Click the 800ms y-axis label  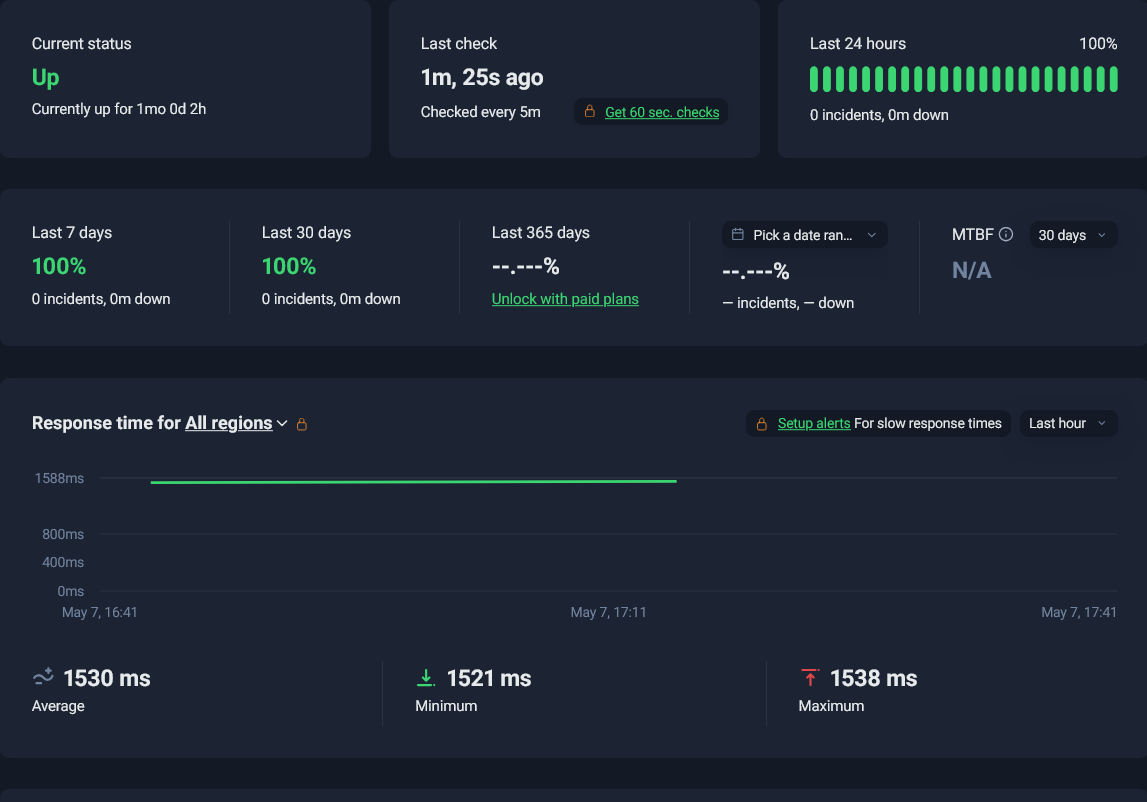(x=63, y=534)
